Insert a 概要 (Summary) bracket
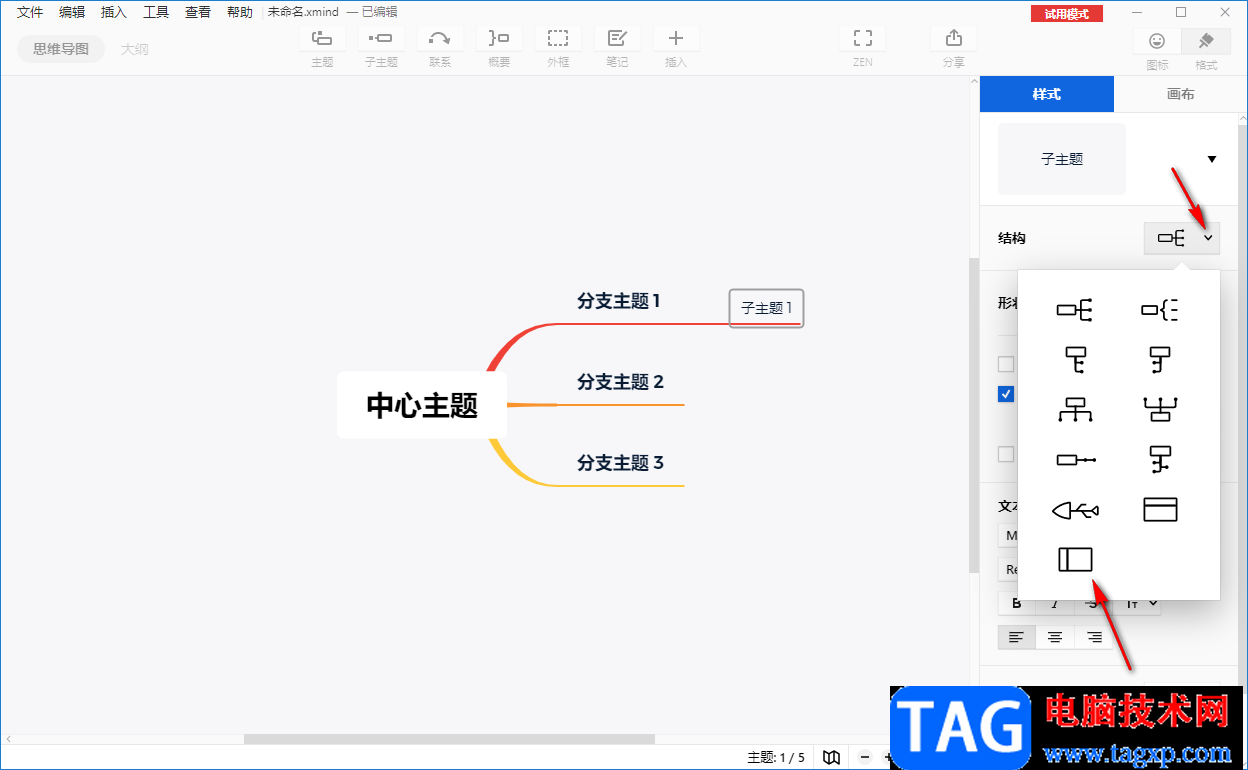Screen dimensions: 1248x770 click(499, 39)
